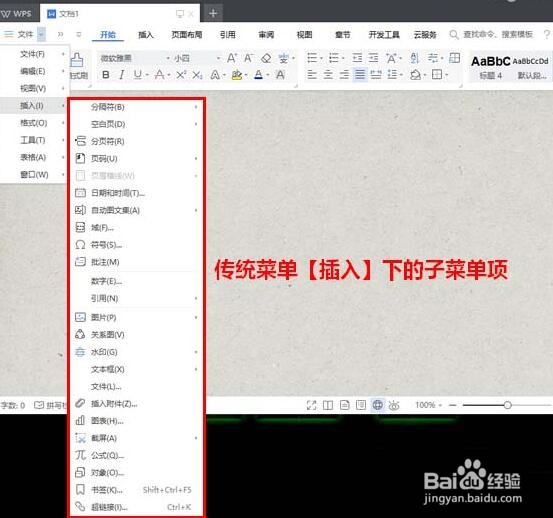Click the paragraph shading icon
The width and height of the screenshot is (553, 518).
[x=416, y=75]
